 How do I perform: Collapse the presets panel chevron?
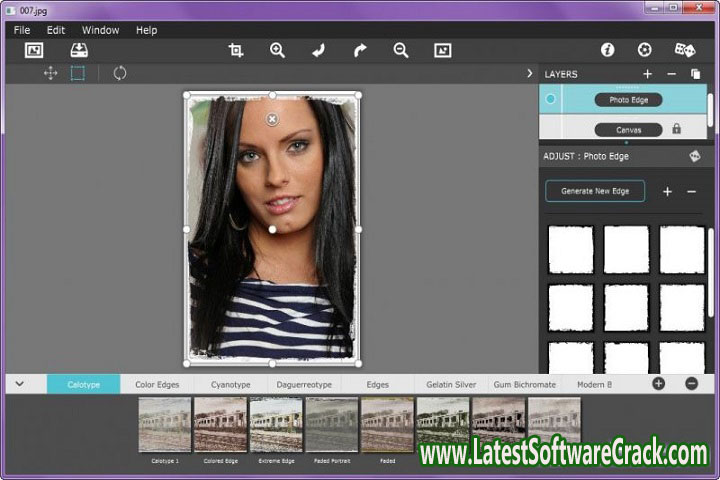coord(20,384)
